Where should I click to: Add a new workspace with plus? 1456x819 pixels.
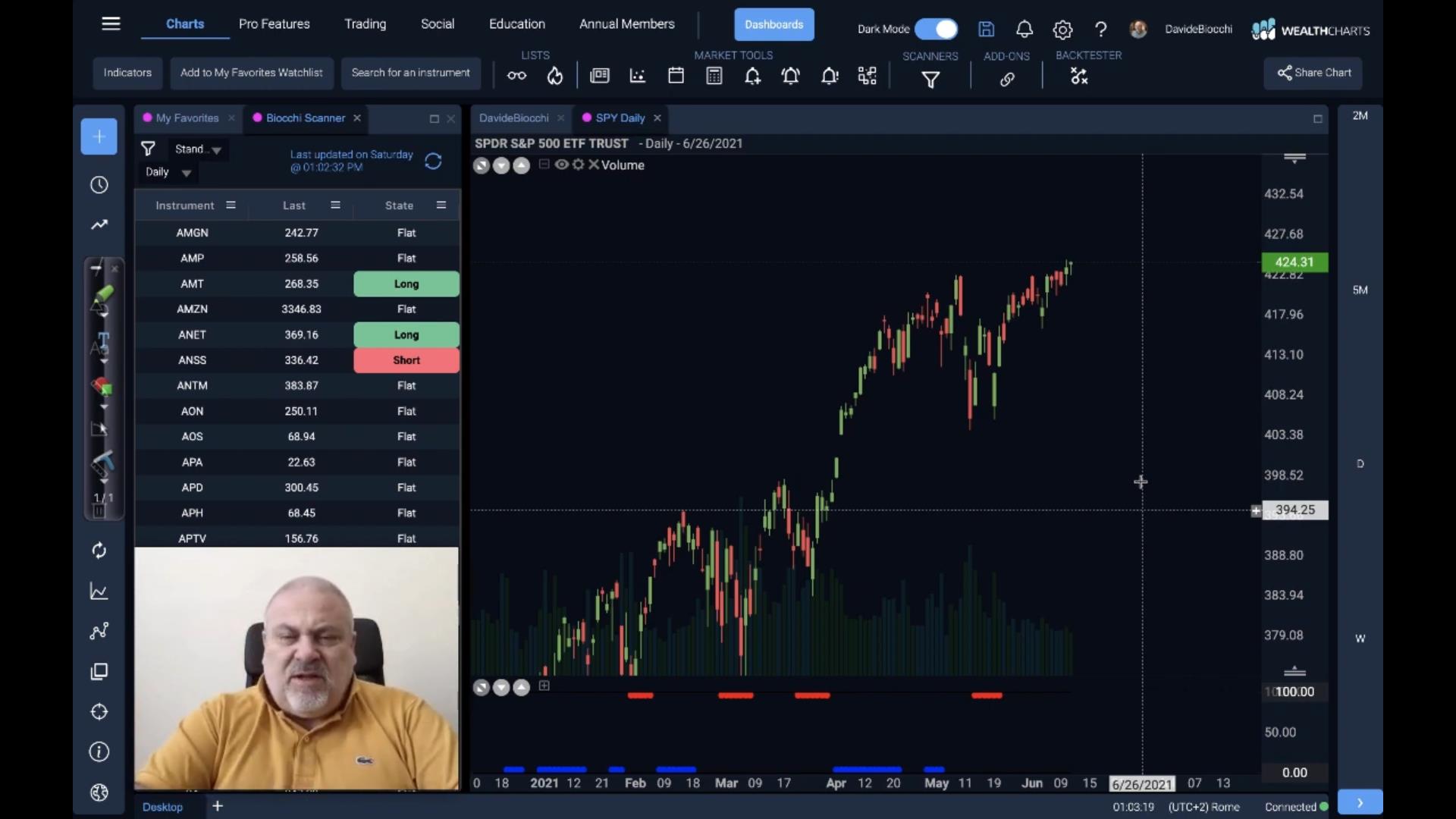pos(218,806)
